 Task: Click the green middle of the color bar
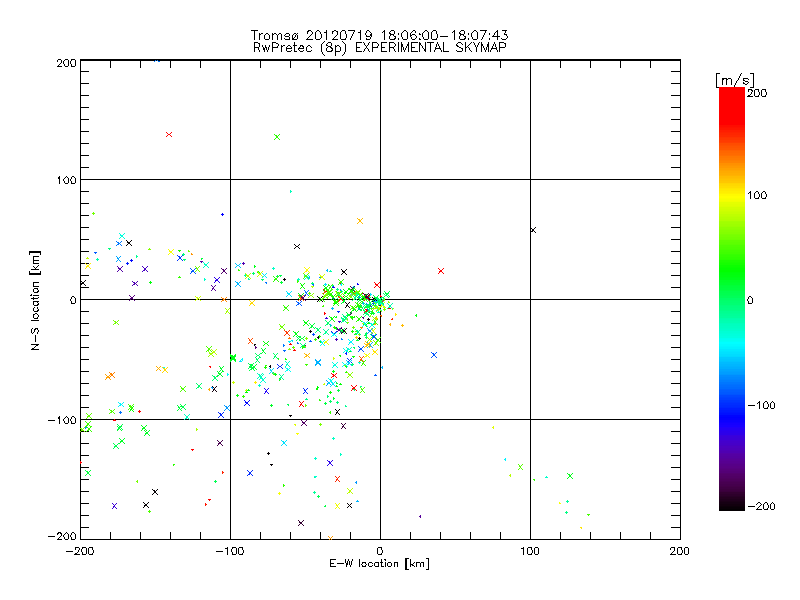tap(731, 299)
